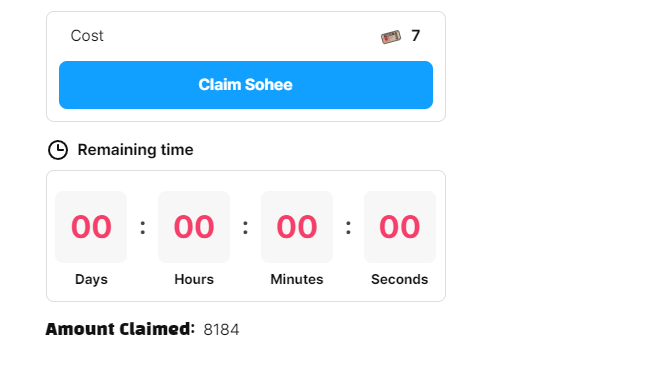Click the Hours label under the countdown

[194, 279]
